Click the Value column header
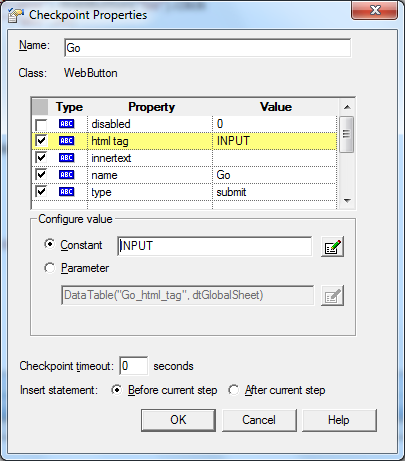The width and height of the screenshot is (405, 461). [276, 107]
